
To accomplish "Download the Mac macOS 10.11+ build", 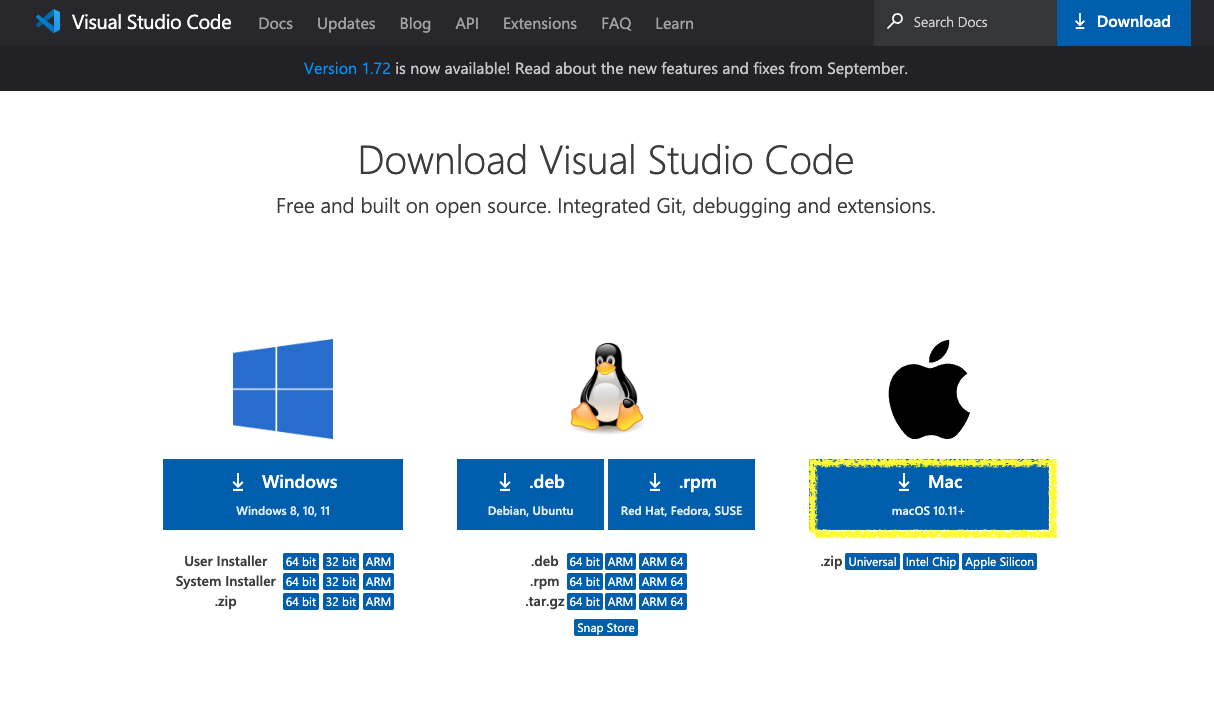I will click(932, 496).
